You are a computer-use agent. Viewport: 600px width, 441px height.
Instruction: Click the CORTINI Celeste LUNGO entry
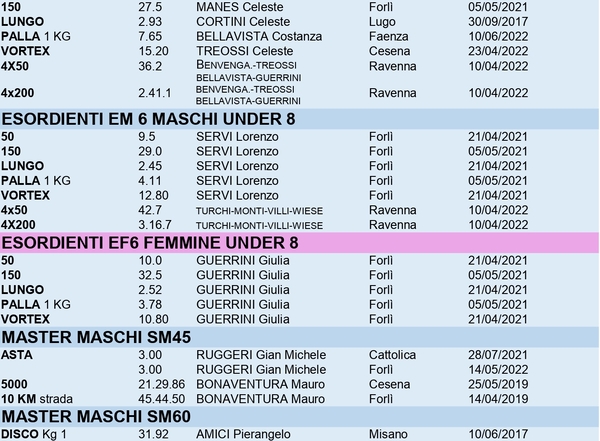pyautogui.click(x=243, y=21)
